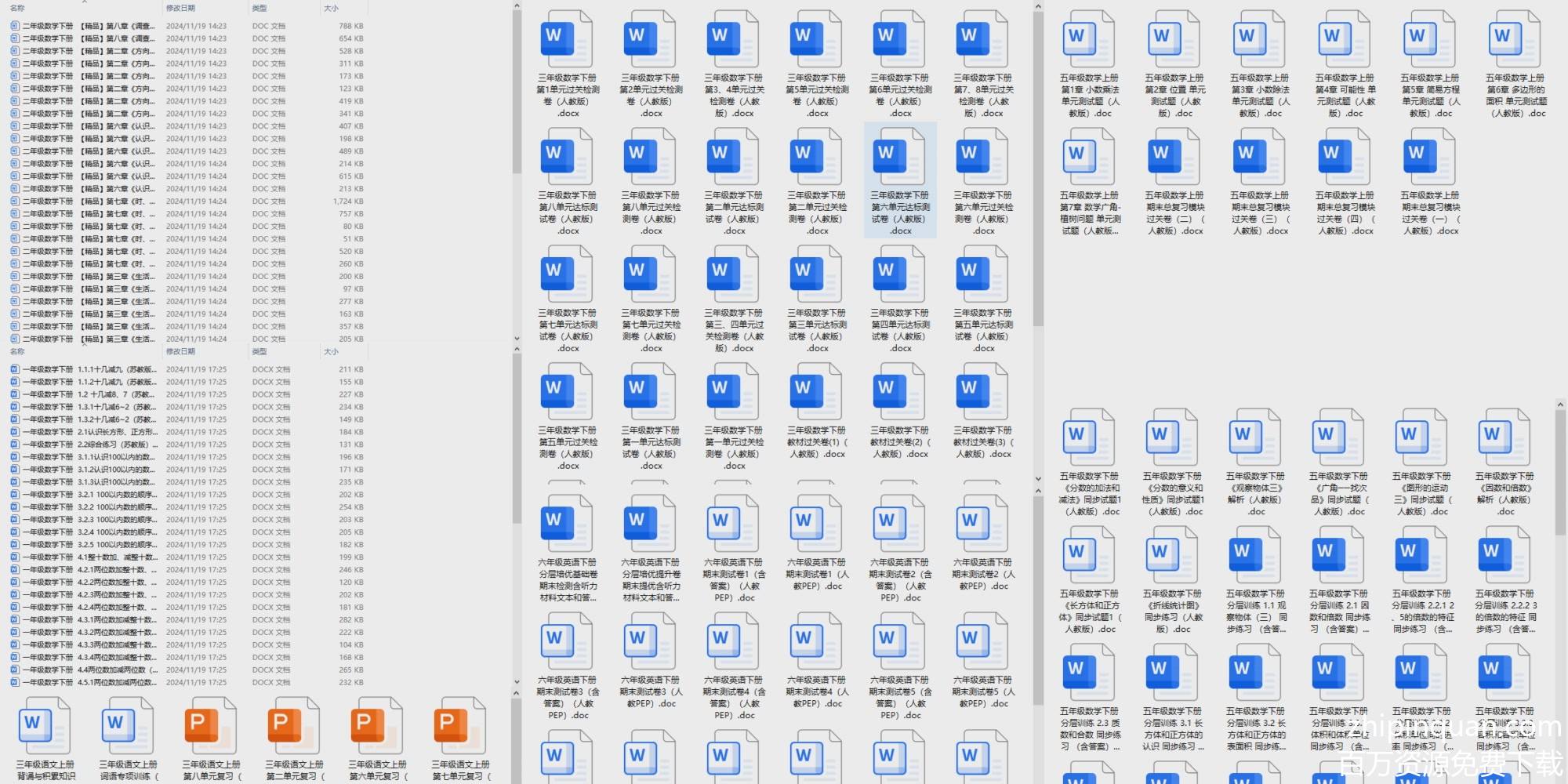The width and height of the screenshot is (1568, 784).
Task: Select 五年级数学上册 第1章 小数乘法 document icon
Action: point(1089,39)
